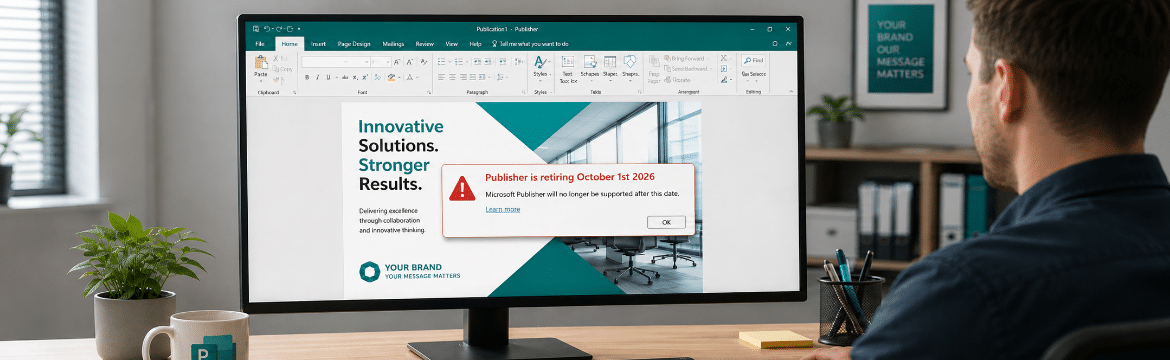This screenshot has width=1170, height=360.
Task: Click the bullets list icon in Paragraph group
Action: pyautogui.click(x=442, y=61)
